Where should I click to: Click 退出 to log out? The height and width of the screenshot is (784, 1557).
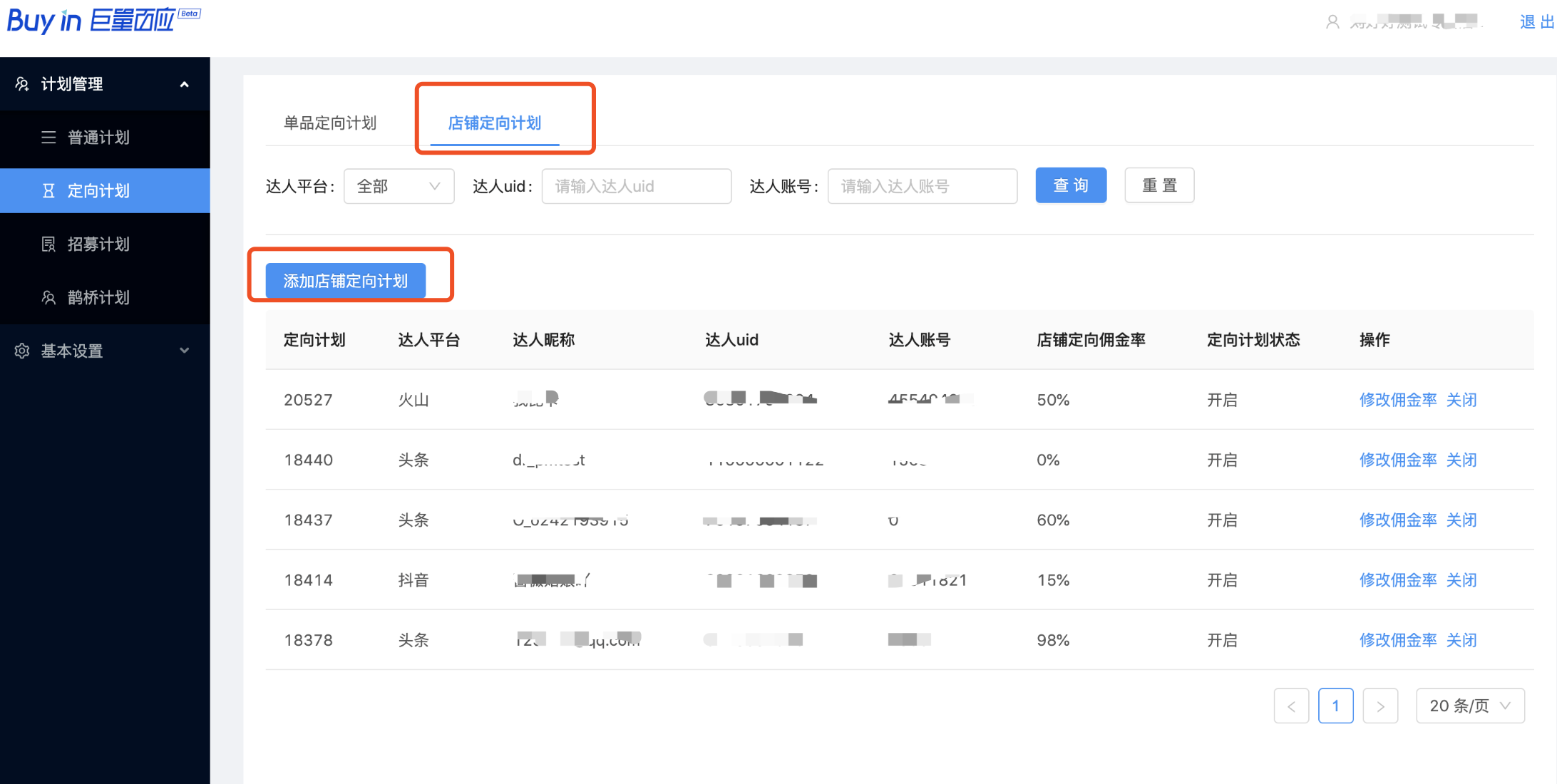click(x=1537, y=22)
